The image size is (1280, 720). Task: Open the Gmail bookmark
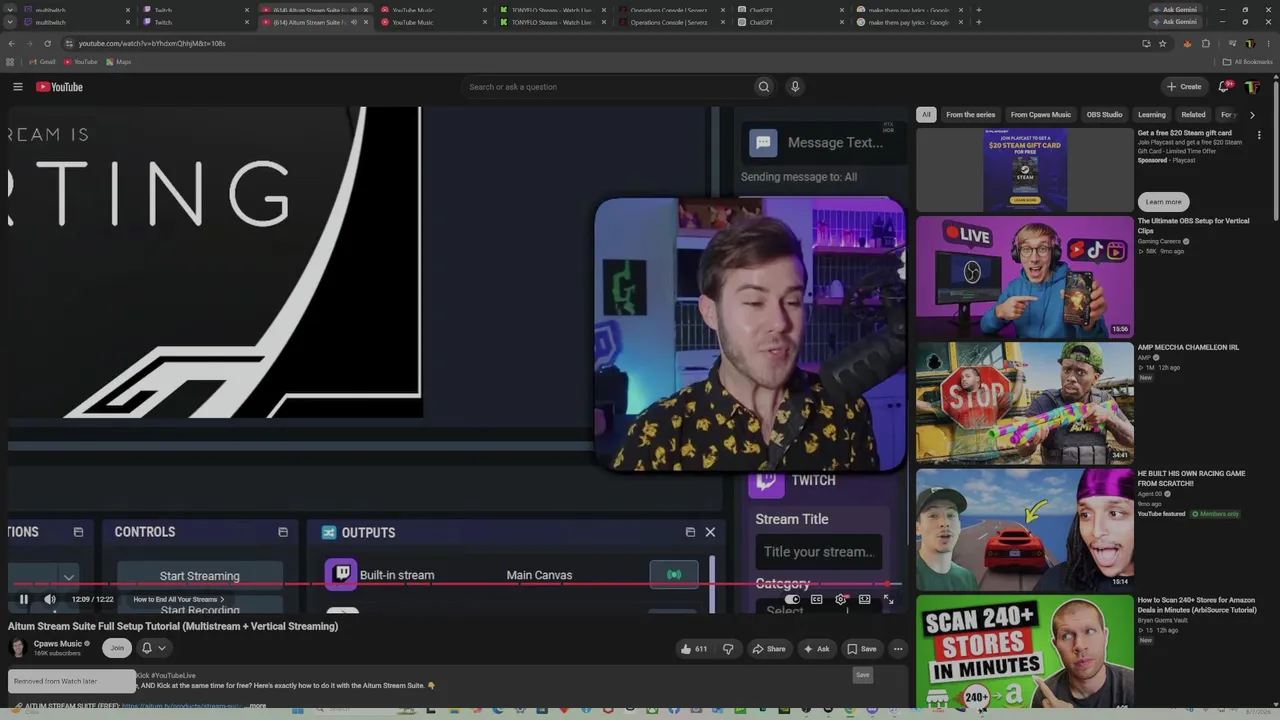[x=42, y=62]
